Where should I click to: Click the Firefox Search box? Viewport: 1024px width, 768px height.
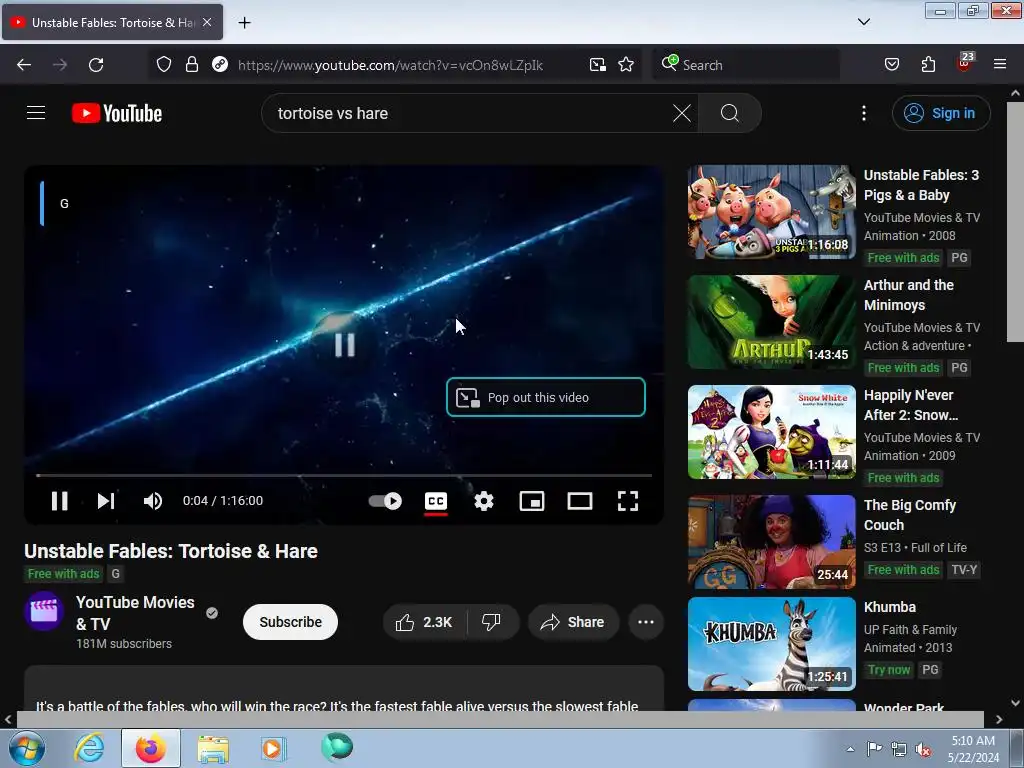pos(746,65)
